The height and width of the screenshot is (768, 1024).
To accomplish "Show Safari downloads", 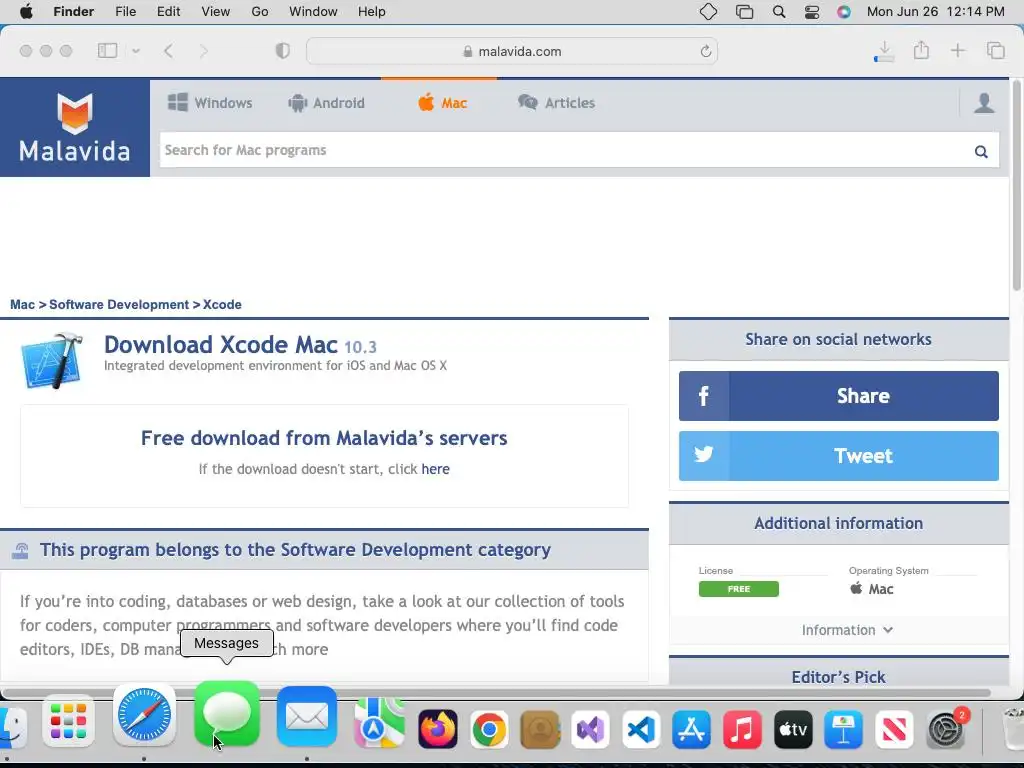I will pos(884,52).
